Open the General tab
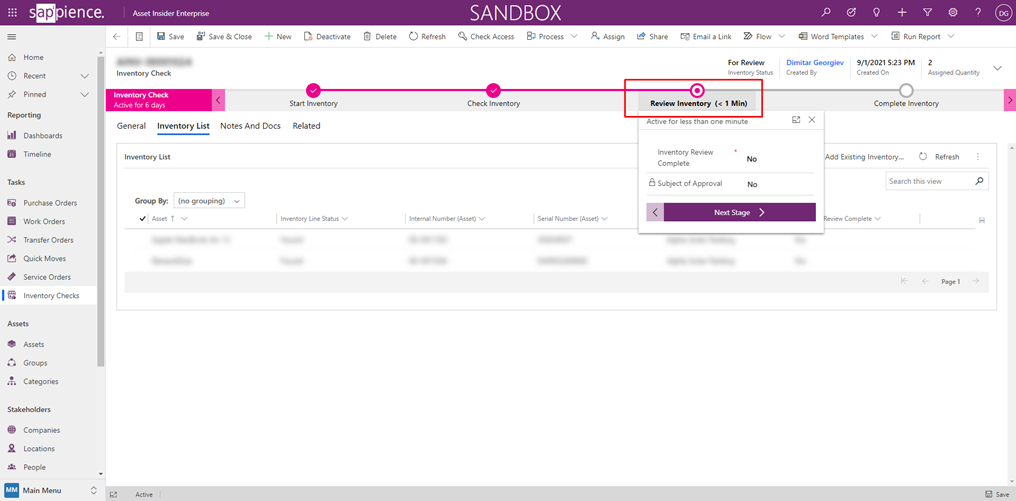The width and height of the screenshot is (1016, 501). point(131,126)
